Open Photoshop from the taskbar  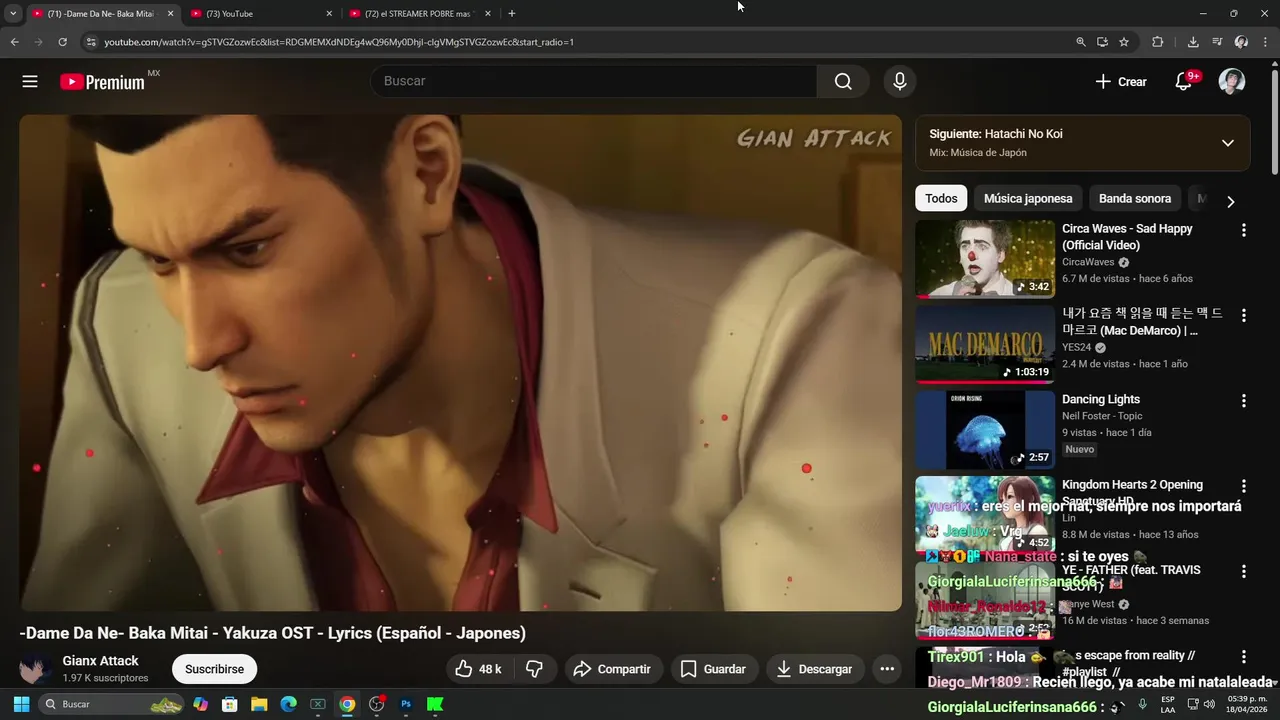pos(406,704)
